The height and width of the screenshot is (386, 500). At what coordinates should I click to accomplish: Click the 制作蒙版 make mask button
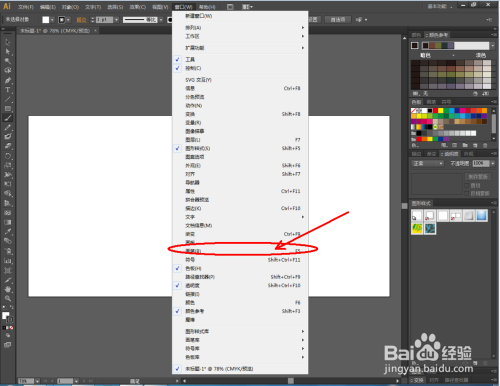(x=478, y=176)
